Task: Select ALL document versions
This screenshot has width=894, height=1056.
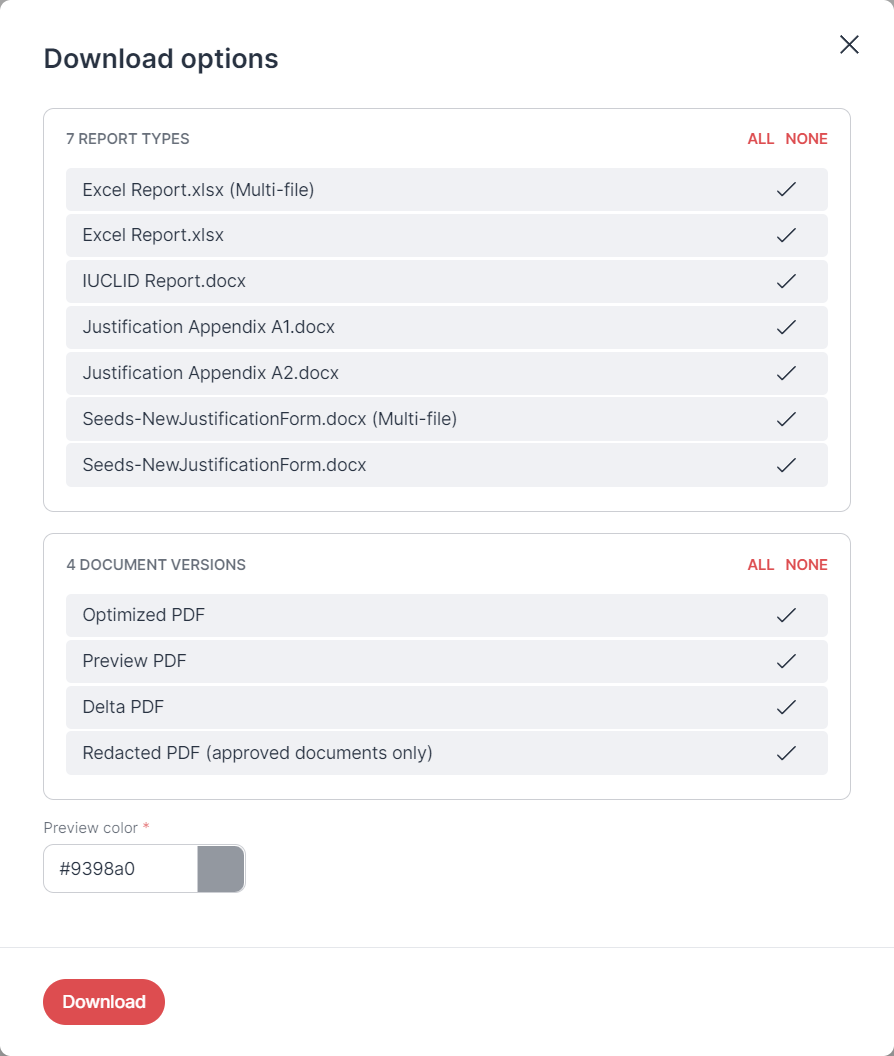Action: 761,564
